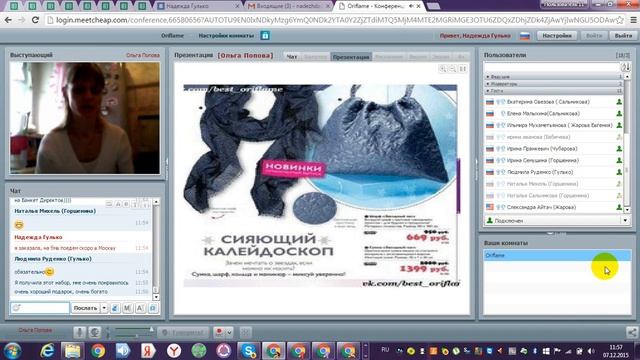The height and width of the screenshot is (360, 640).
Task: Toggle the webcam button in the bottom bar
Action: (95, 332)
